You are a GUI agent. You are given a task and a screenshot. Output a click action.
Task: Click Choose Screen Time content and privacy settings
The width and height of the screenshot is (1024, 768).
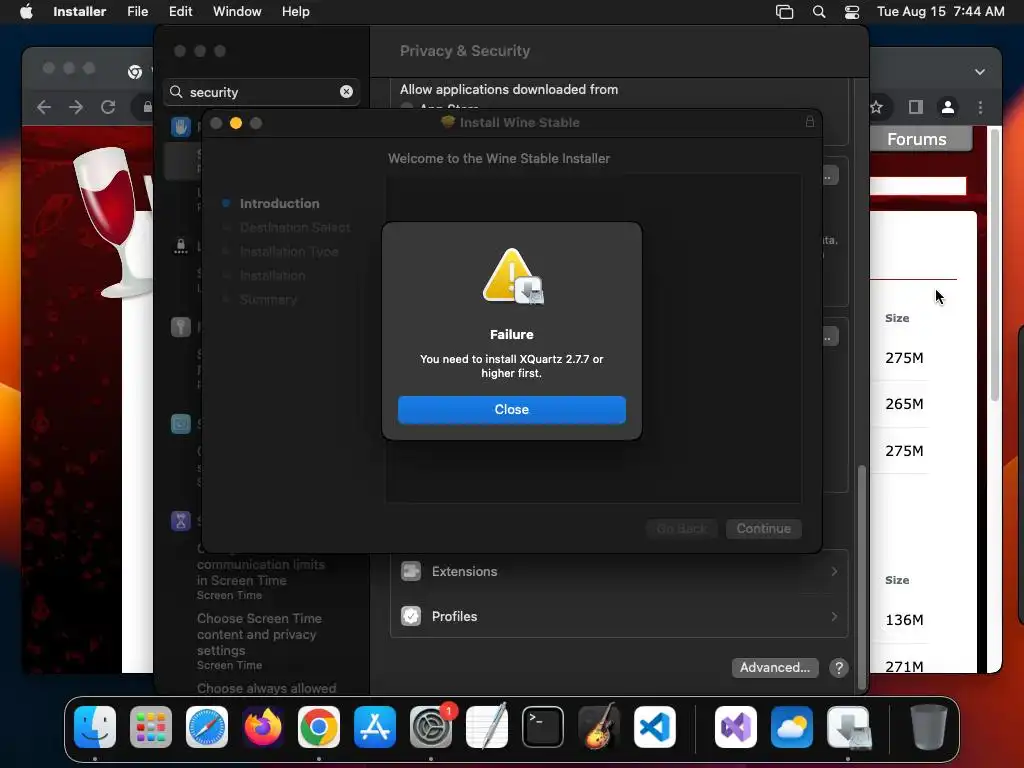coord(259,634)
